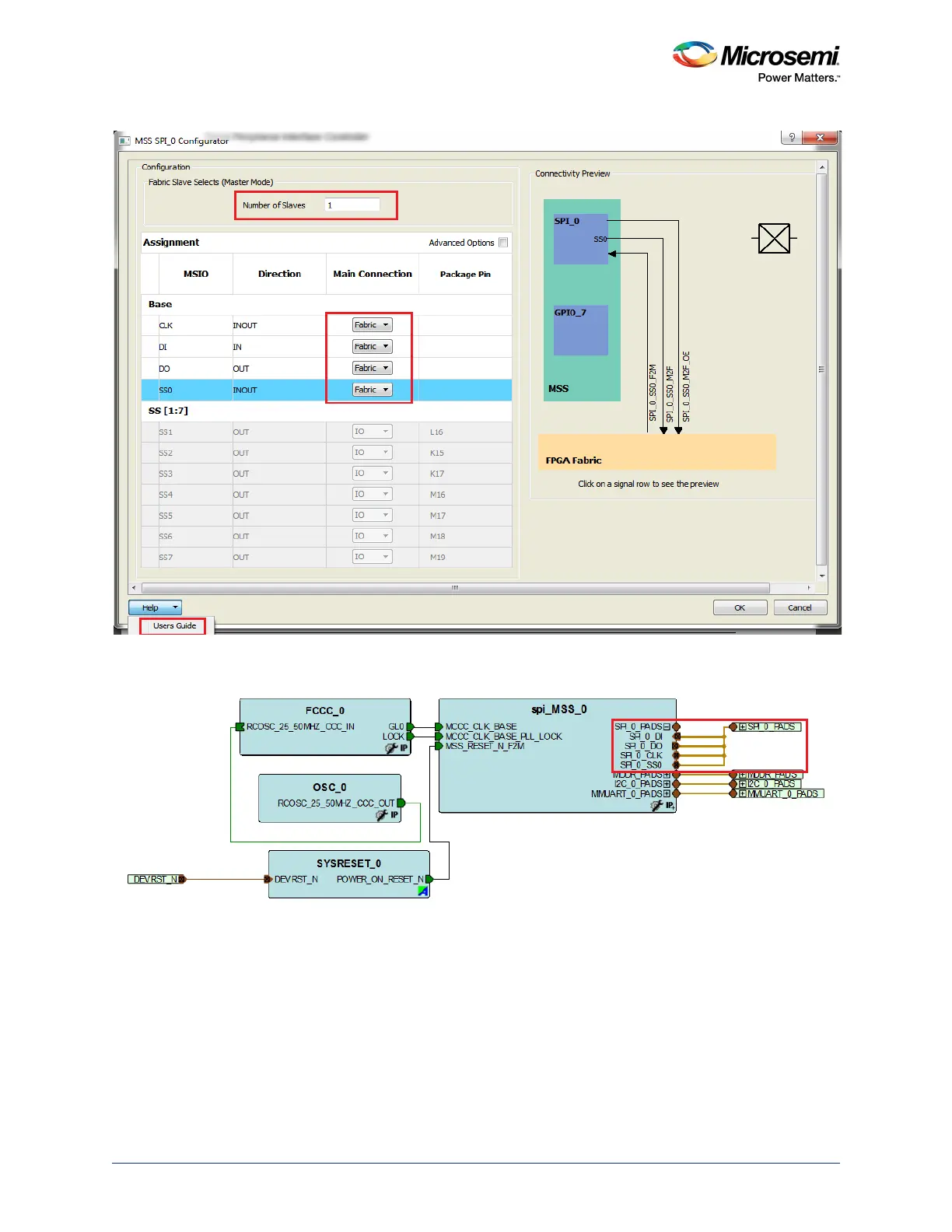952x1232 pixels.
Task: Select the SS0 row in Assignment table
Action: (327, 390)
